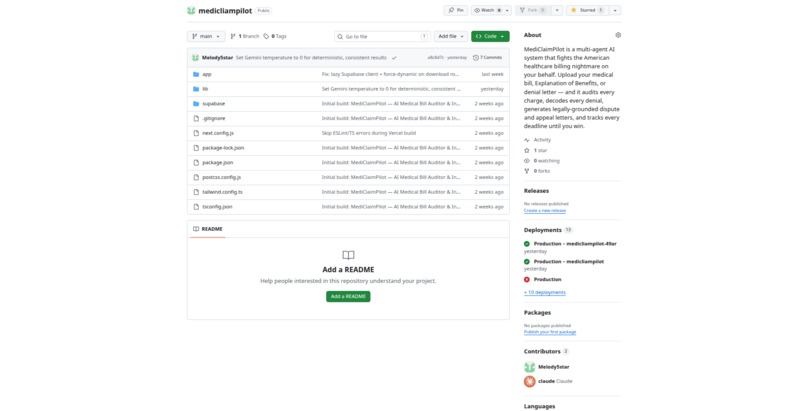Viewport: 806px width, 411px height.
Task: Open the Packages section heading
Action: [537, 312]
